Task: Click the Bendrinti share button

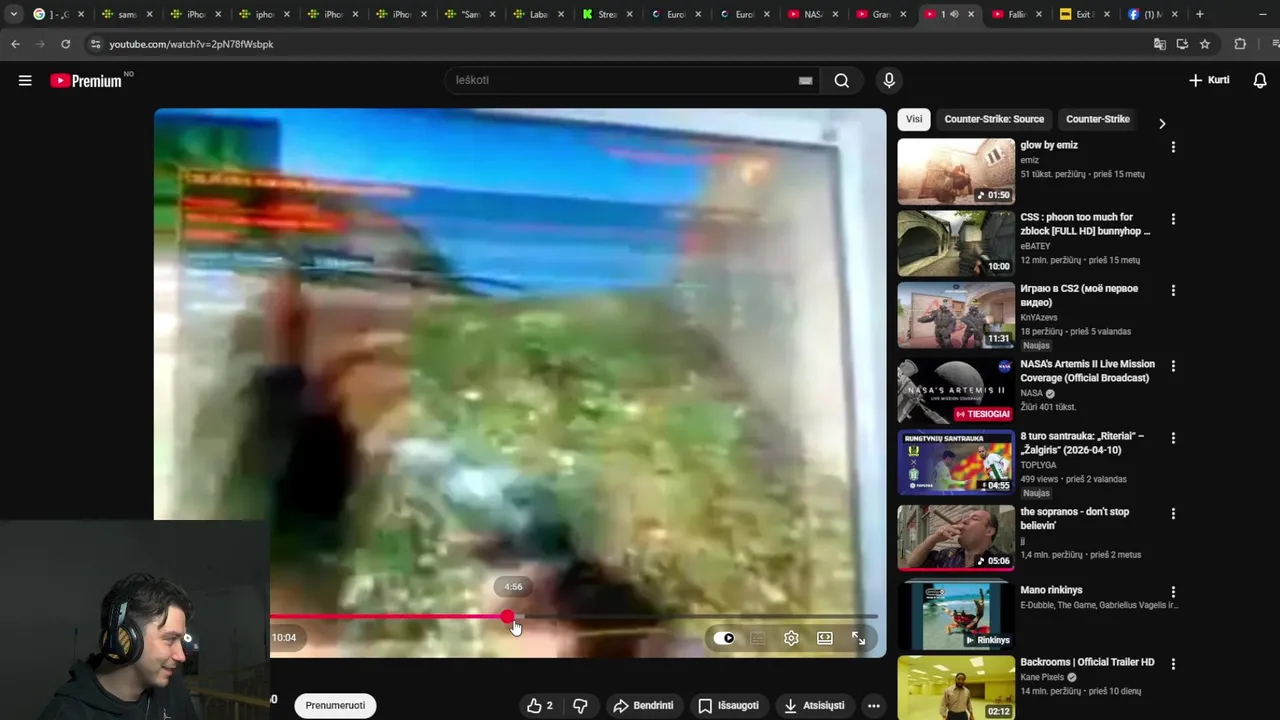Action: 643,706
